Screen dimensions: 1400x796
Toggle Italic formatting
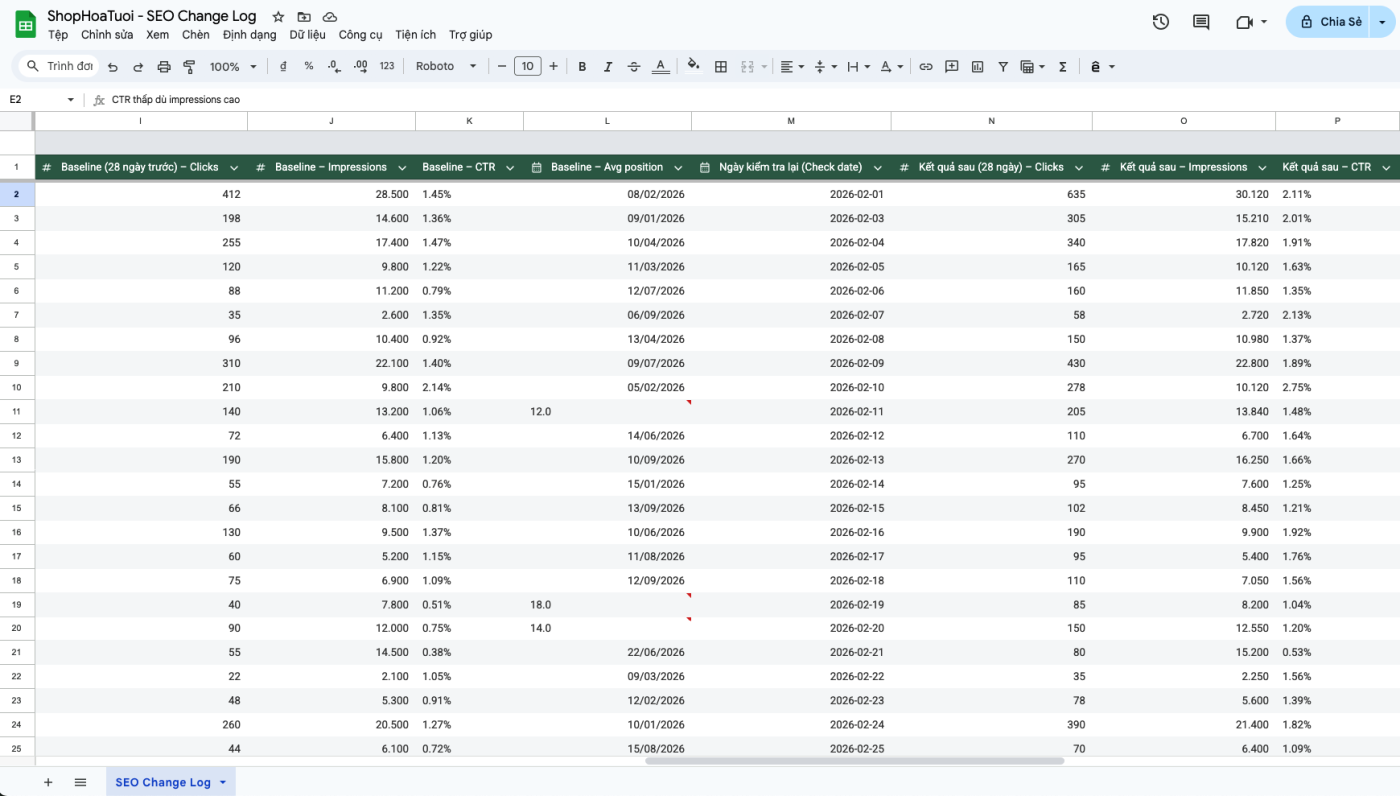tap(608, 67)
